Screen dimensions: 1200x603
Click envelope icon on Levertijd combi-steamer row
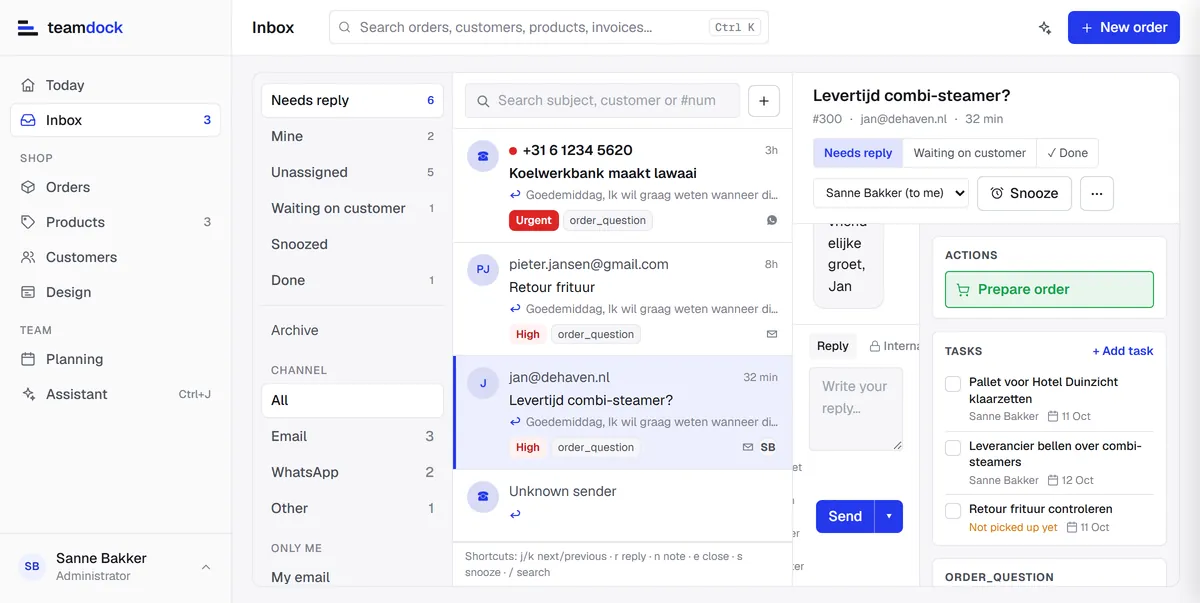pos(748,447)
